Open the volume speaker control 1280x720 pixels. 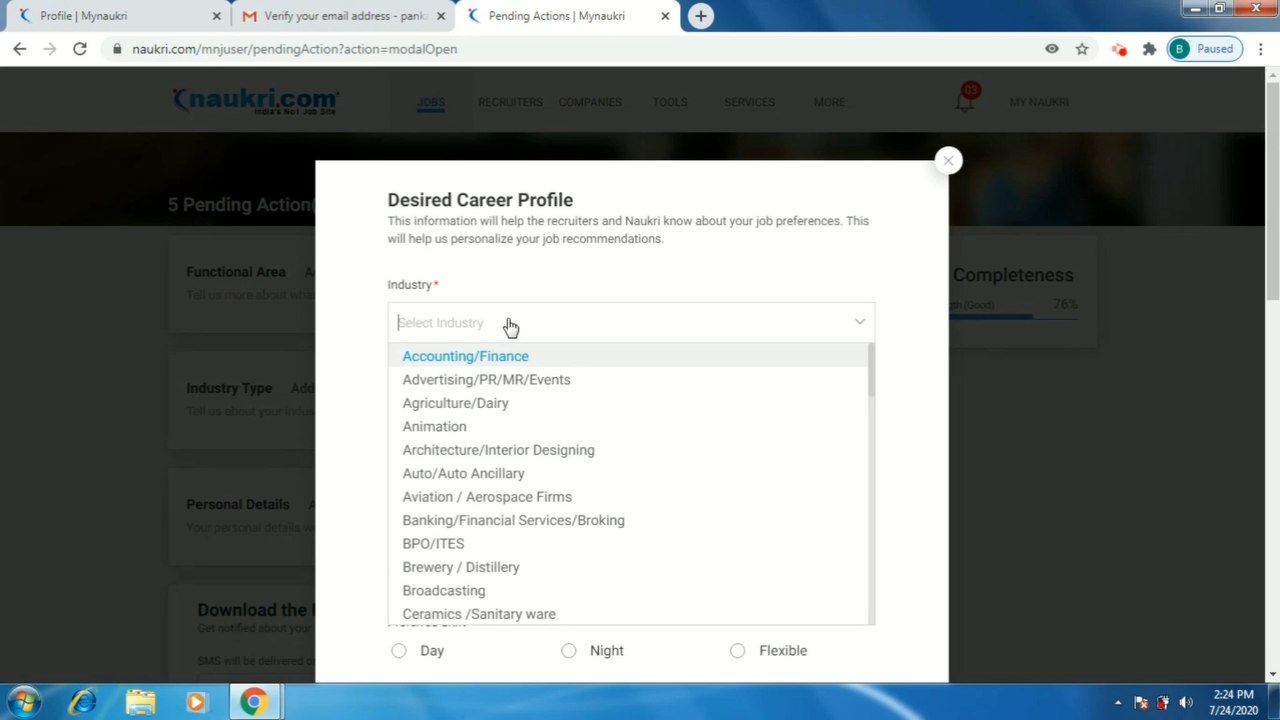coord(1186,702)
